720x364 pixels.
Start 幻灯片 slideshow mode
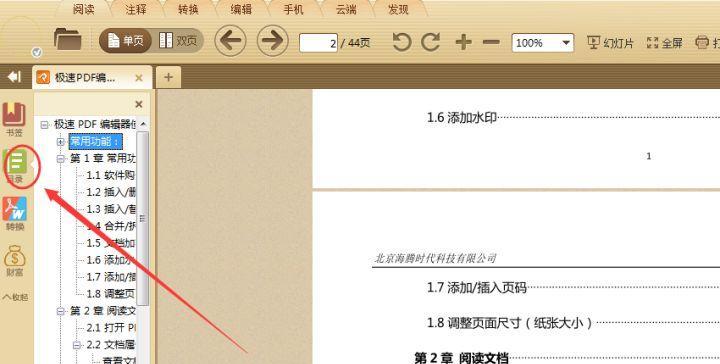610,43
